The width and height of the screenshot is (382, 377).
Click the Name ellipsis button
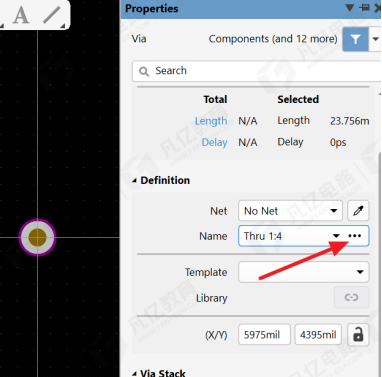[355, 236]
